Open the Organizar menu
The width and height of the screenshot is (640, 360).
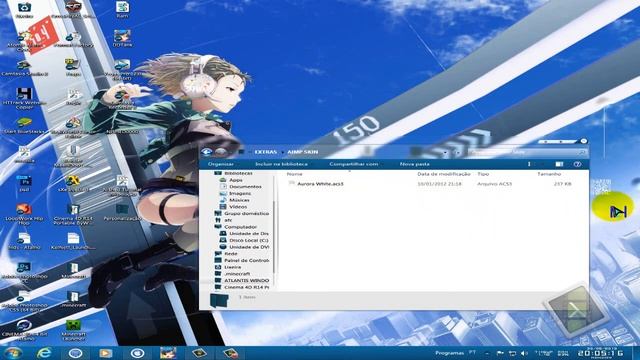(x=221, y=164)
